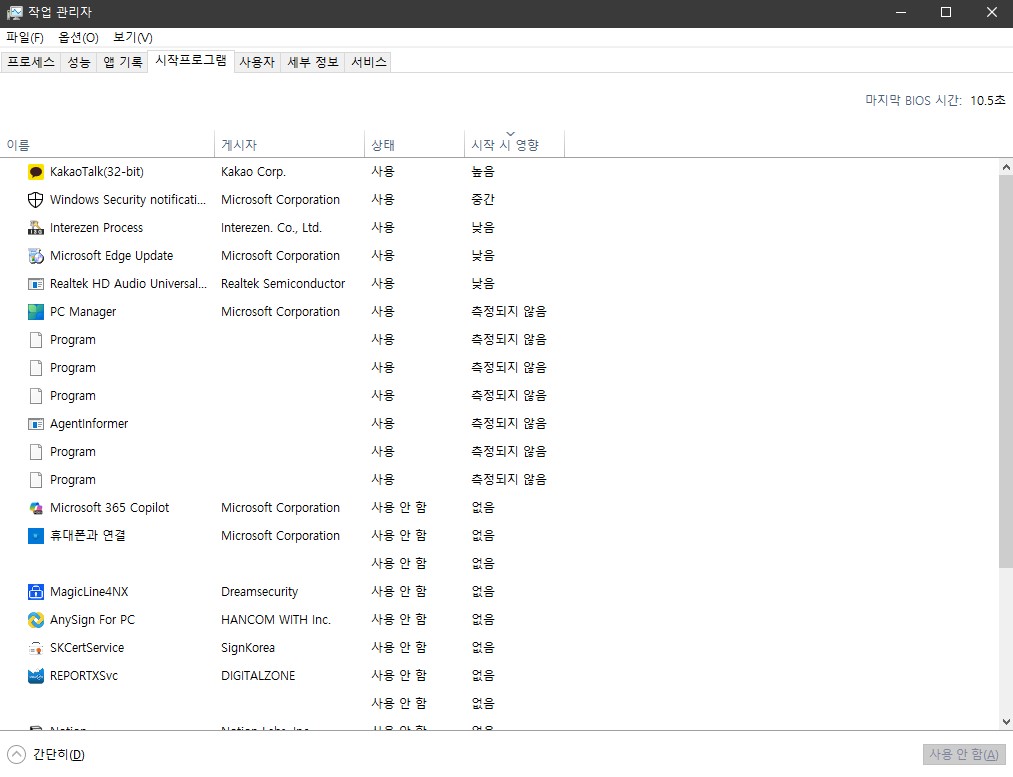Select the AgentInformer icon
Image resolution: width=1013 pixels, height=777 pixels.
click(x=35, y=423)
